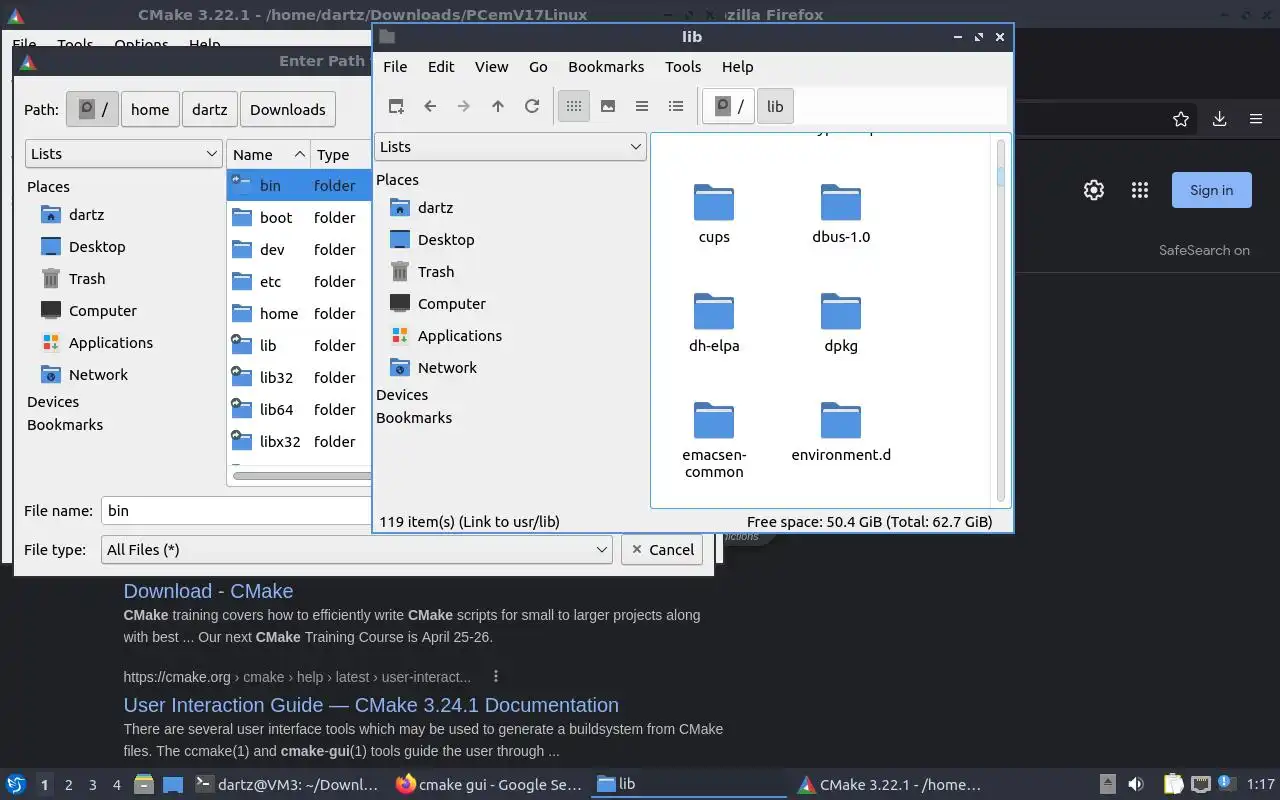Click Cancel button in Enter Path dialog
The width and height of the screenshot is (1280, 800).
click(x=661, y=550)
